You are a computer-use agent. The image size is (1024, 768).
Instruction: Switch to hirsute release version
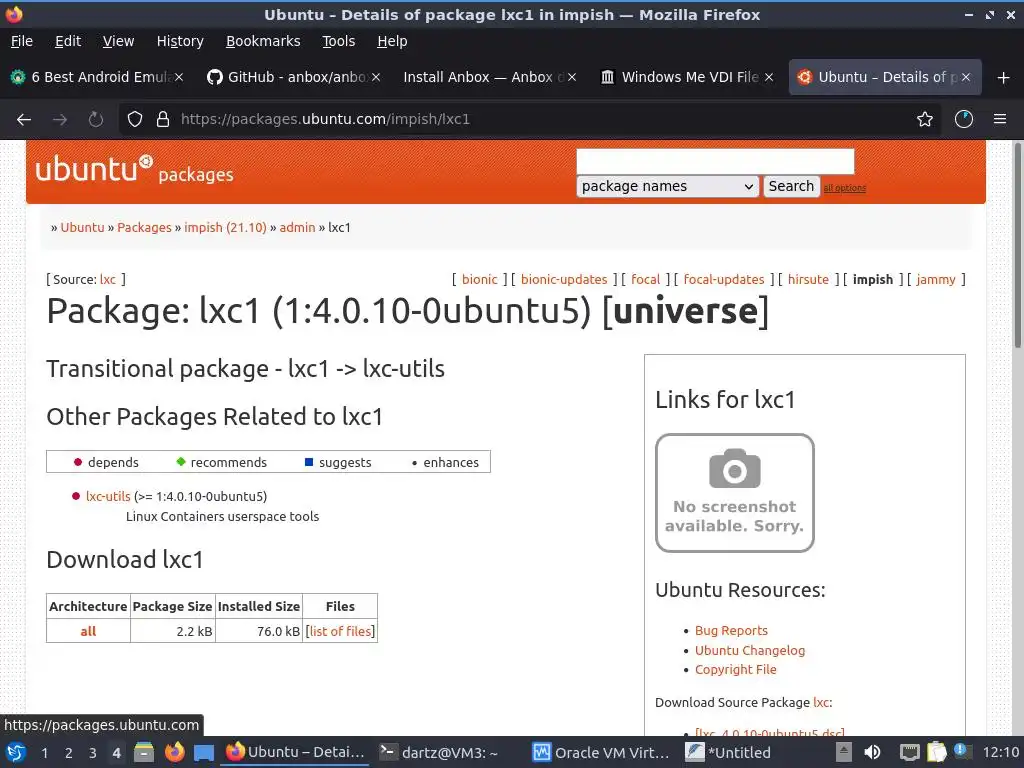[x=808, y=280]
